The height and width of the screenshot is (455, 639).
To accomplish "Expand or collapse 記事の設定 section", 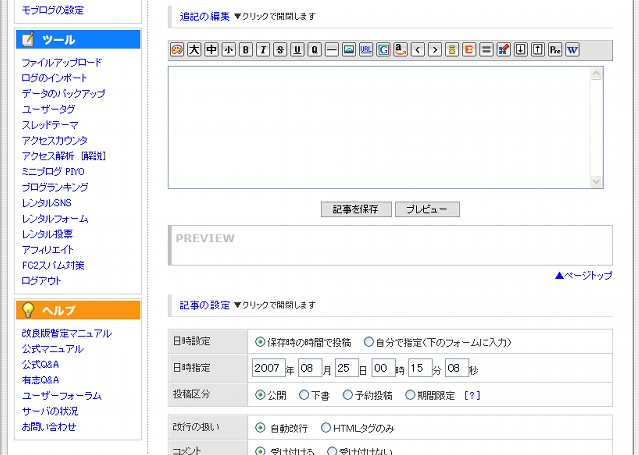I will pos(205,305).
